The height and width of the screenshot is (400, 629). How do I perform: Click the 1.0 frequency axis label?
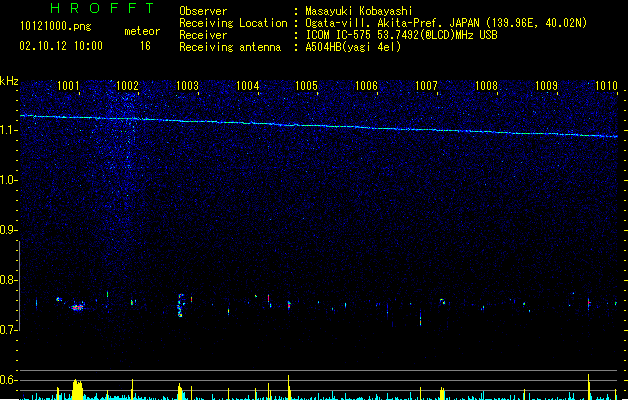8,180
